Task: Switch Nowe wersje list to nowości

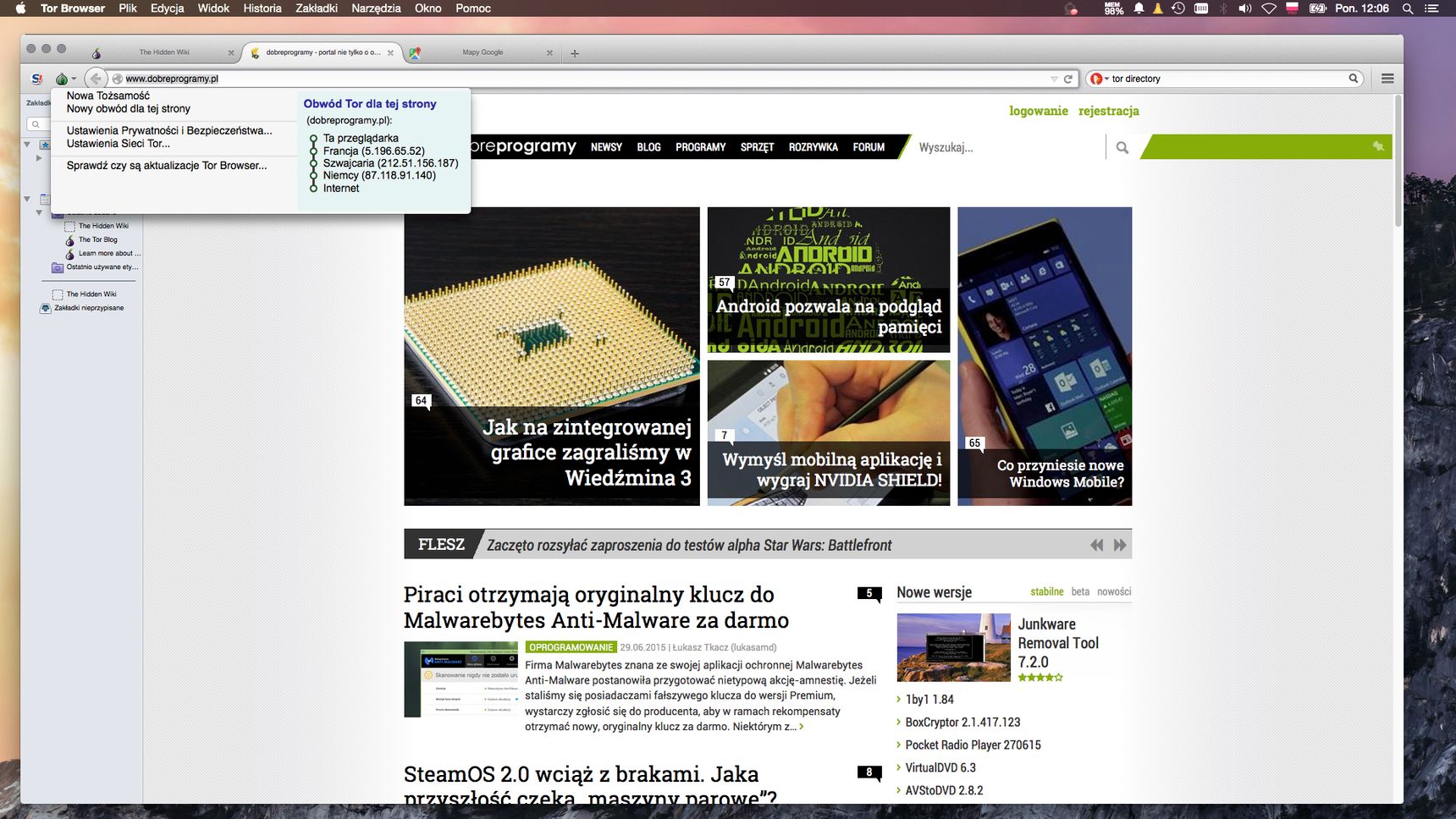Action: tap(1114, 591)
